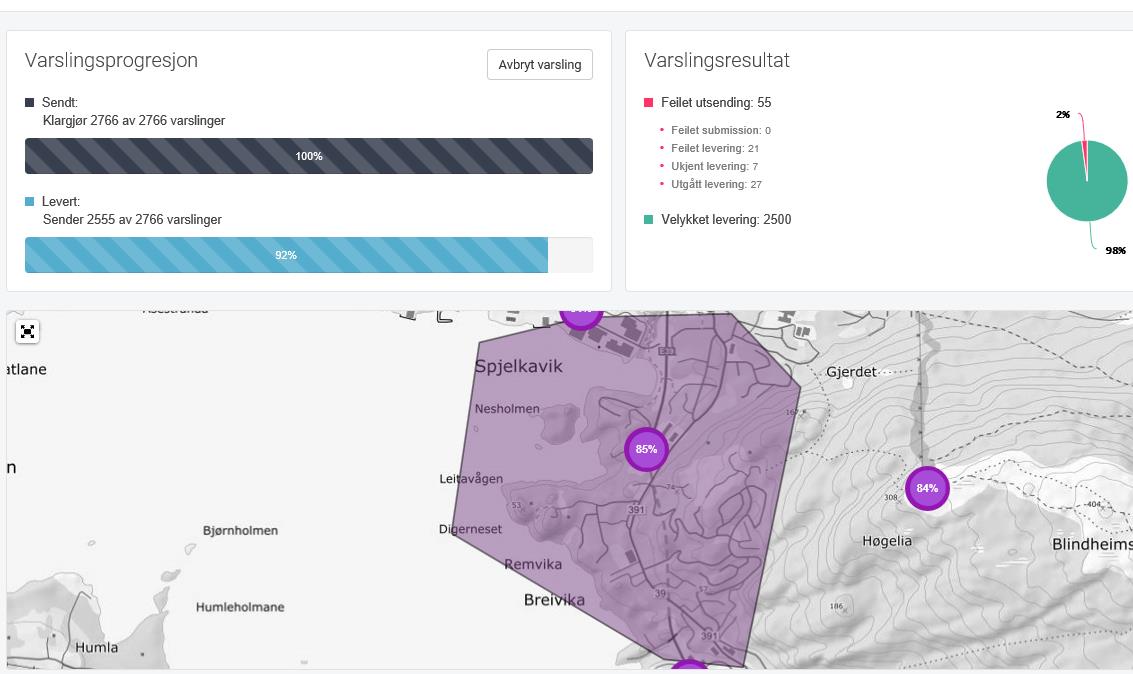
Task: Click the Humleholmane label on the map
Action: [x=240, y=608]
